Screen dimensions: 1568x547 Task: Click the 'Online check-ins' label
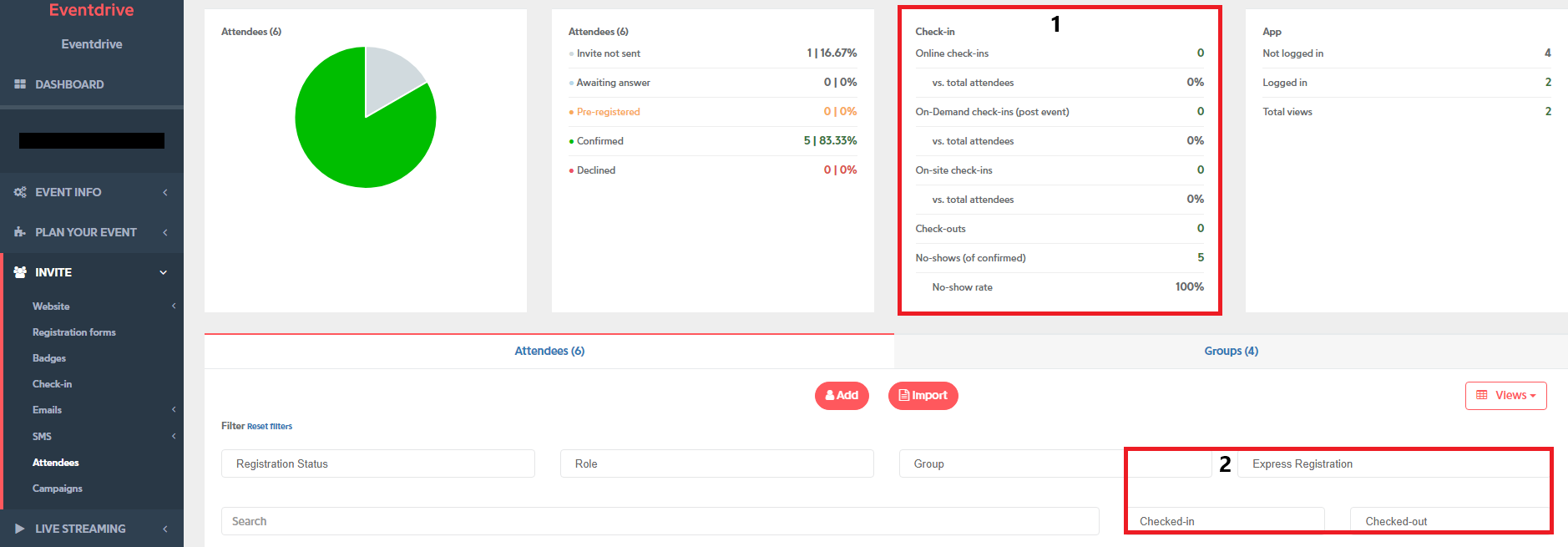[x=952, y=53]
